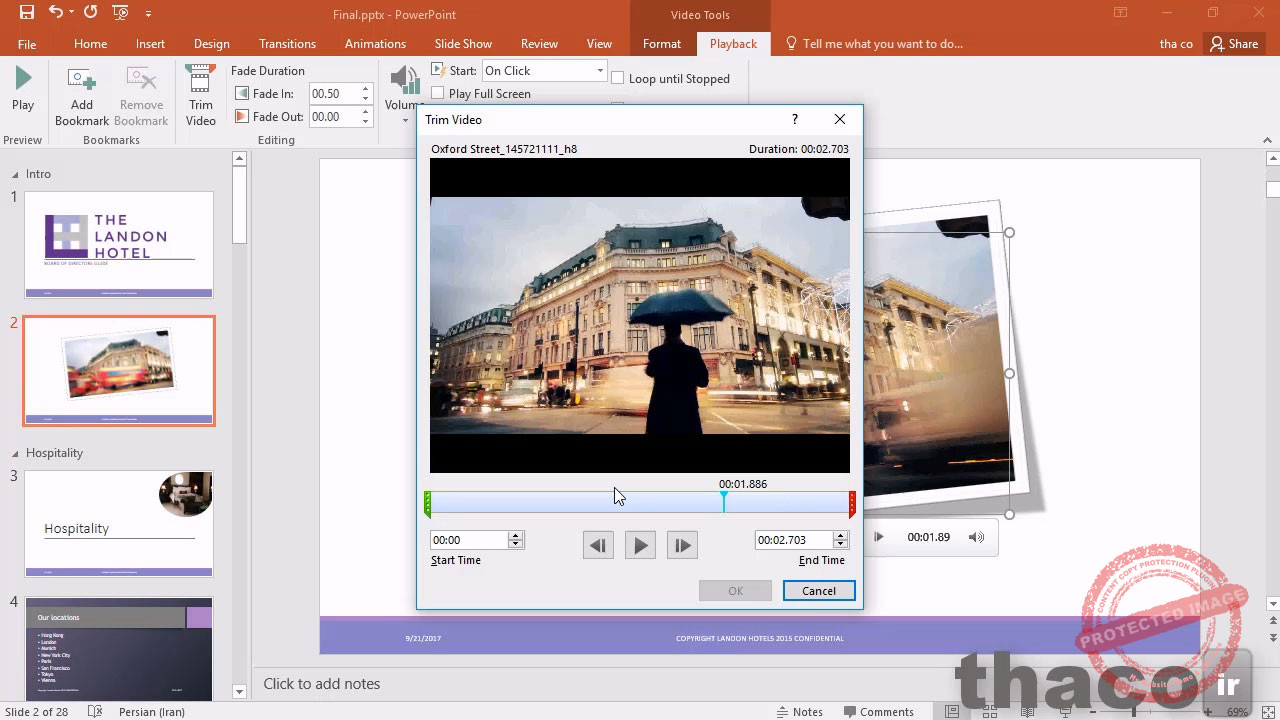Click the green start trim marker
This screenshot has width=1280, height=720.
tap(428, 504)
